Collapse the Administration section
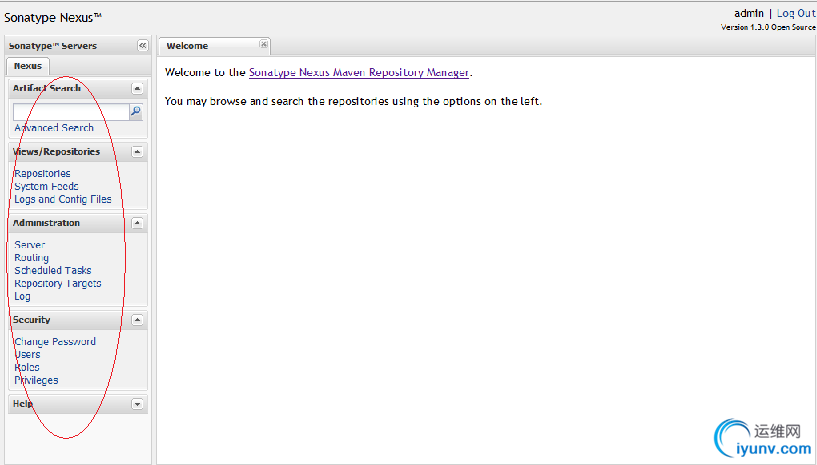The height and width of the screenshot is (465, 817). pyautogui.click(x=137, y=223)
